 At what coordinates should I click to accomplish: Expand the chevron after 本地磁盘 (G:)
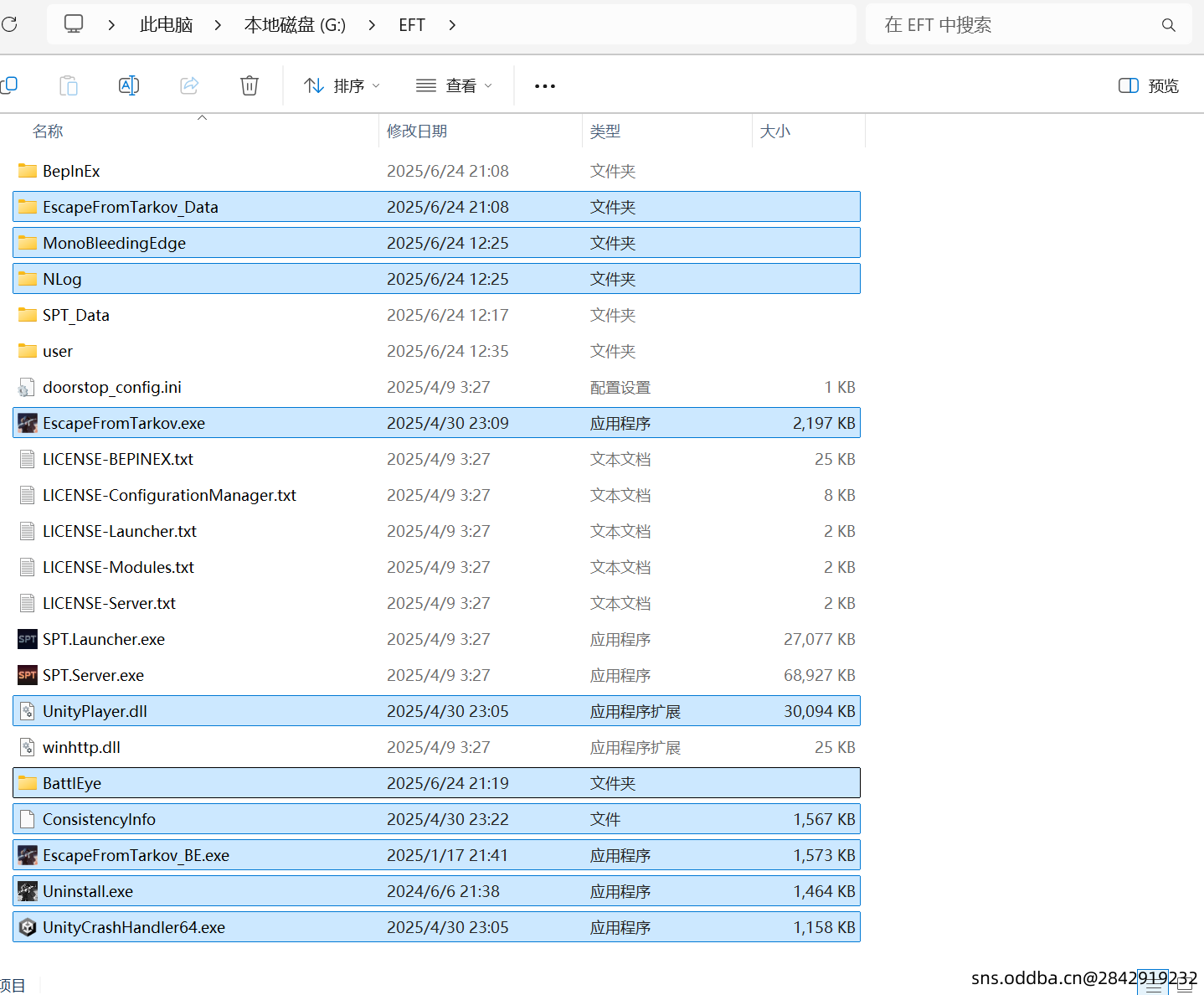point(372,25)
